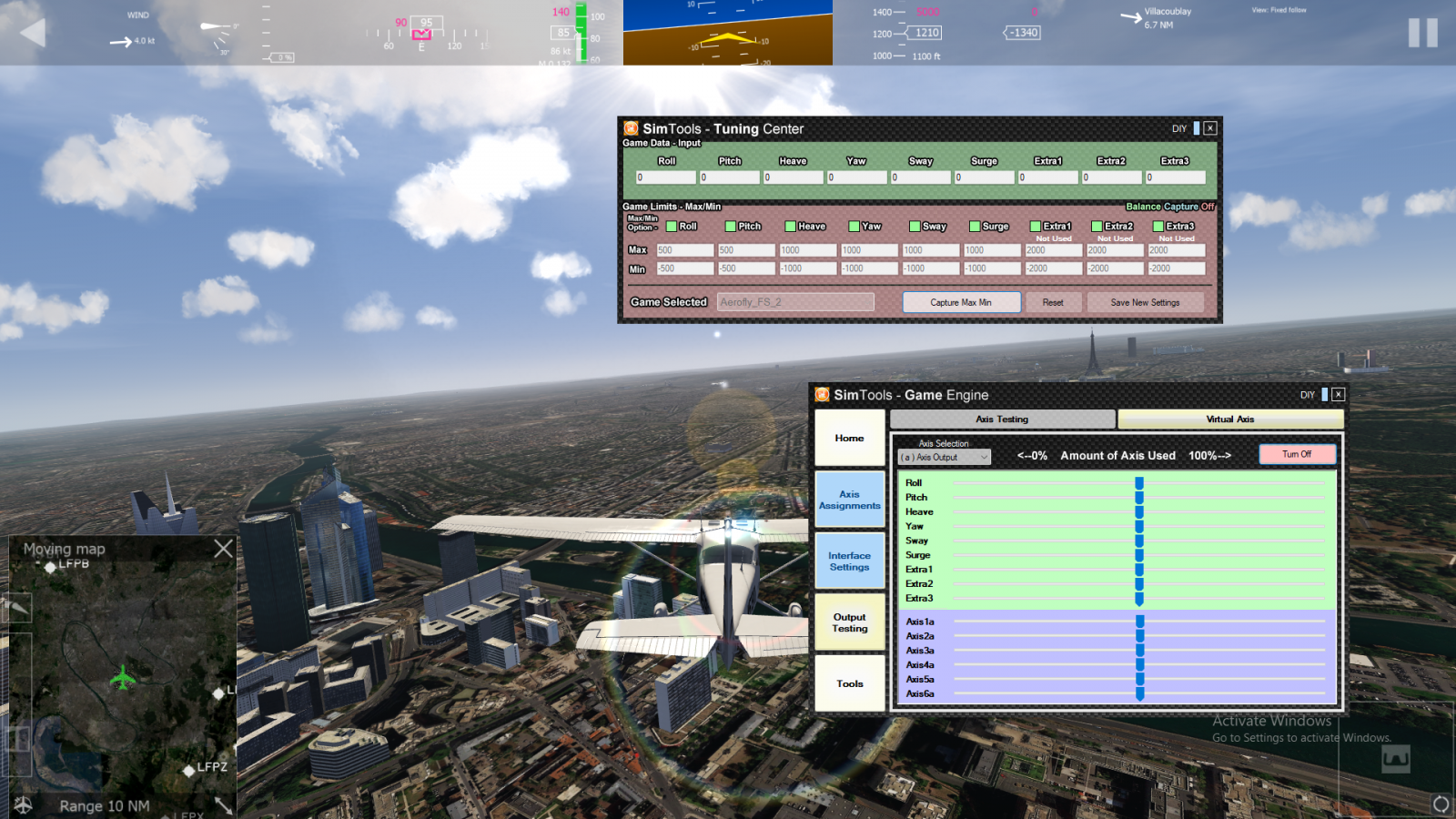Close the Moving map panel

pyautogui.click(x=223, y=549)
